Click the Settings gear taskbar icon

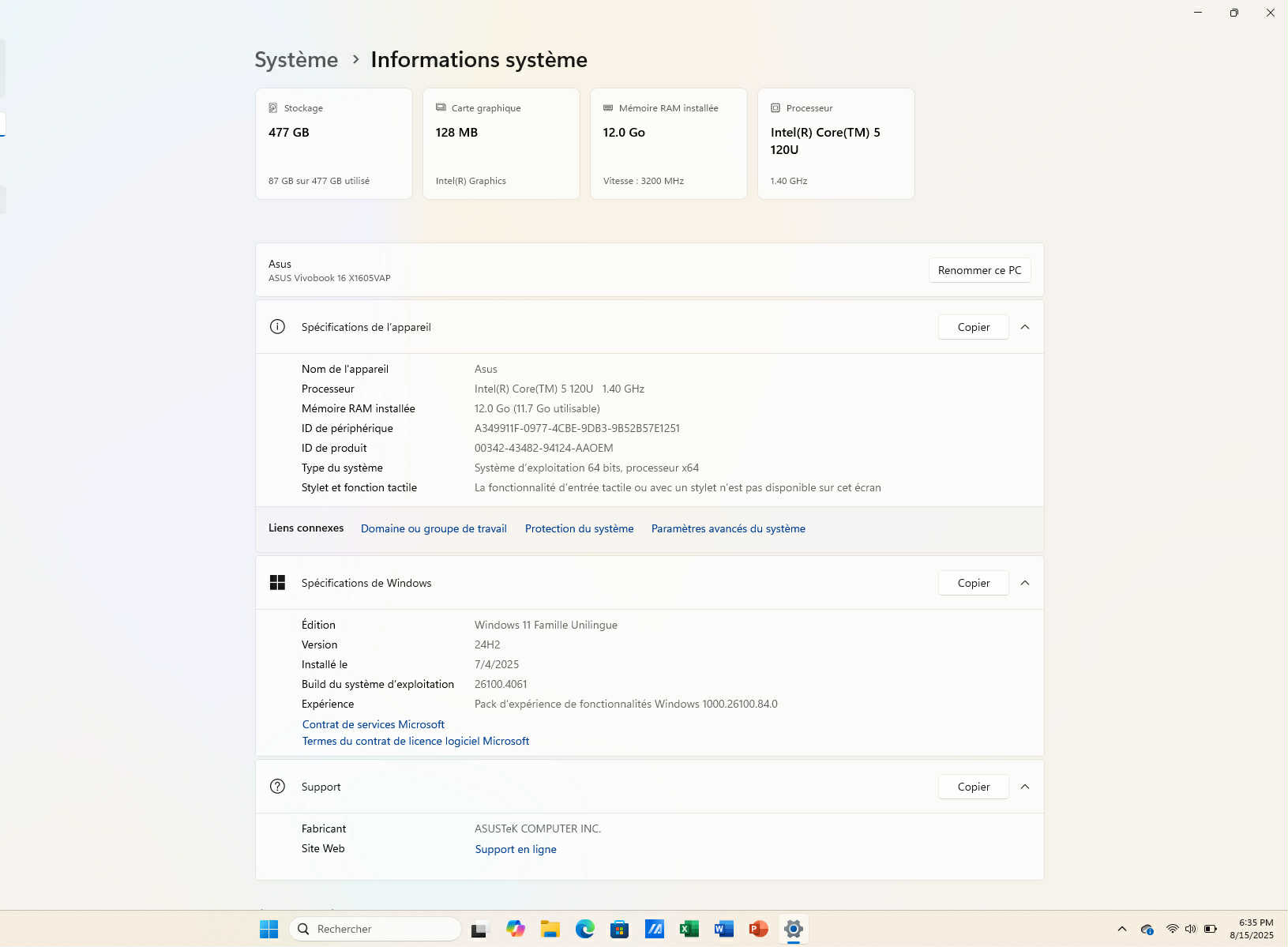click(x=794, y=929)
